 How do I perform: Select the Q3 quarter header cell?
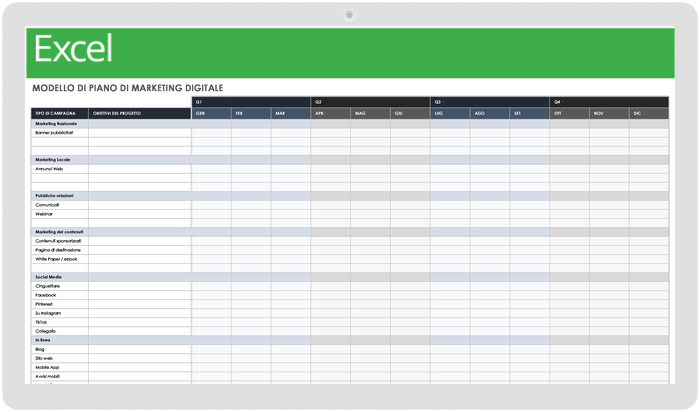(x=490, y=102)
